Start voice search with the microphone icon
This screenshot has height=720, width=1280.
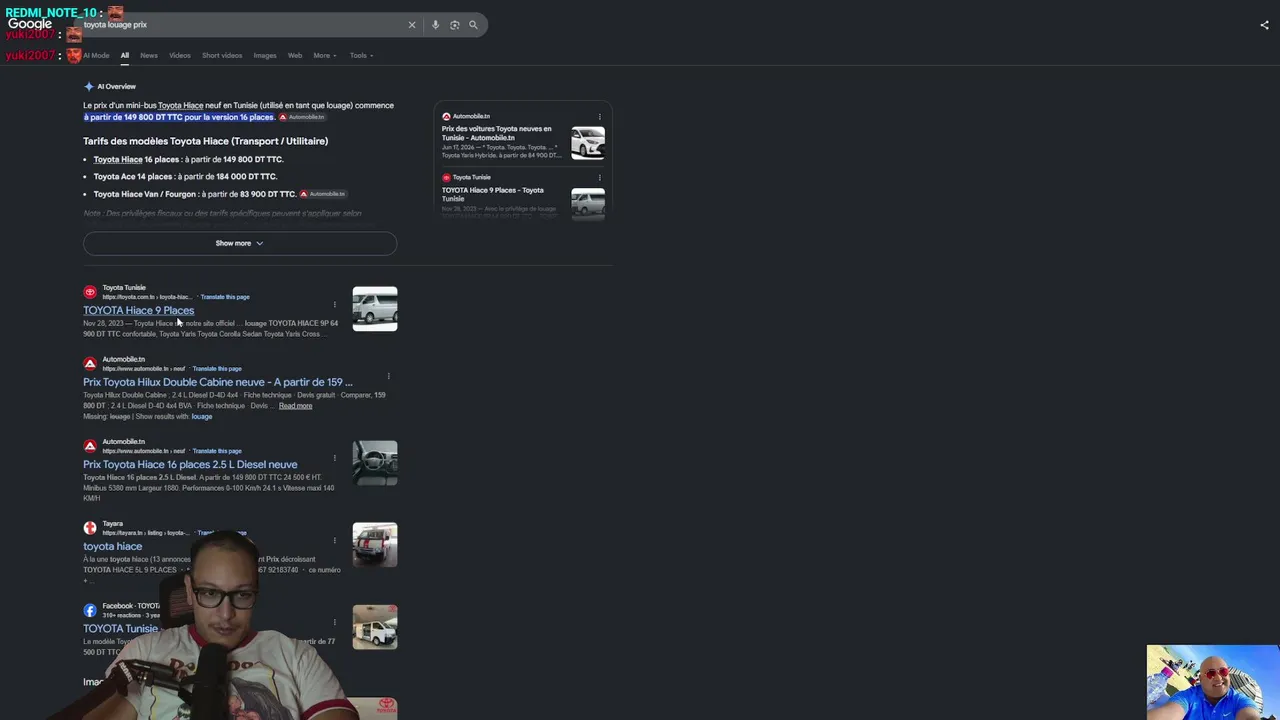tap(435, 25)
